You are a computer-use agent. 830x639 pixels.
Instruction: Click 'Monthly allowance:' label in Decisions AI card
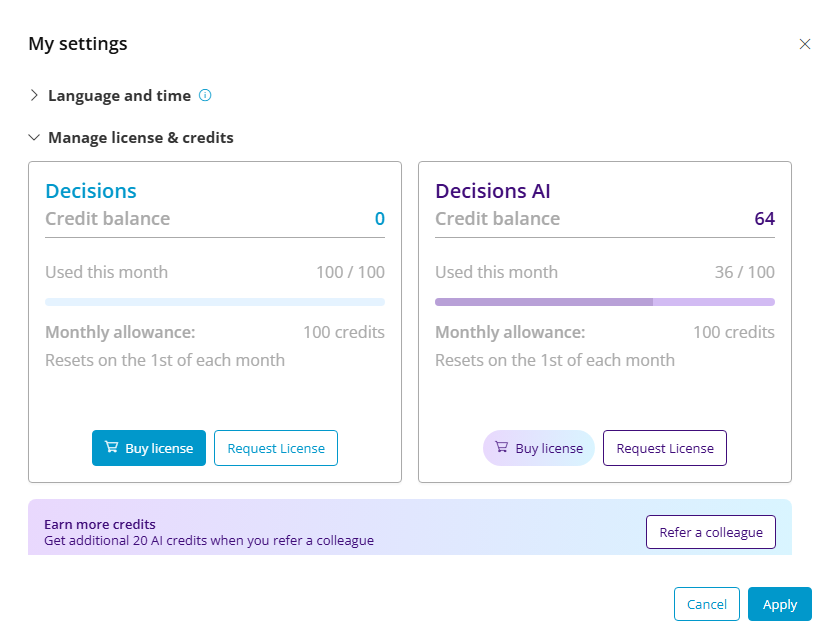pyautogui.click(x=510, y=332)
